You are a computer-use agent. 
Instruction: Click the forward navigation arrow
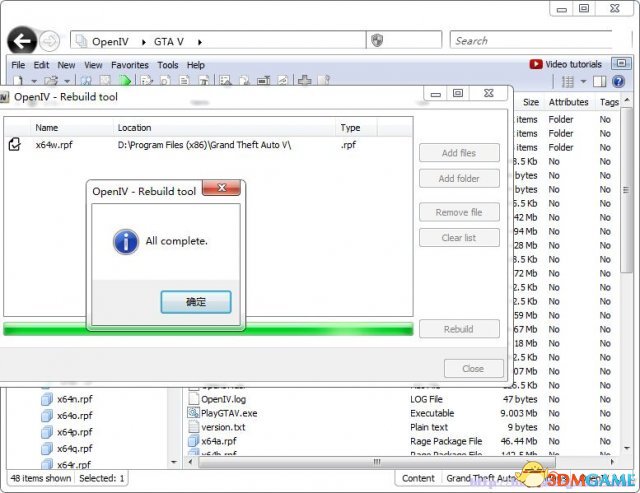click(50, 41)
